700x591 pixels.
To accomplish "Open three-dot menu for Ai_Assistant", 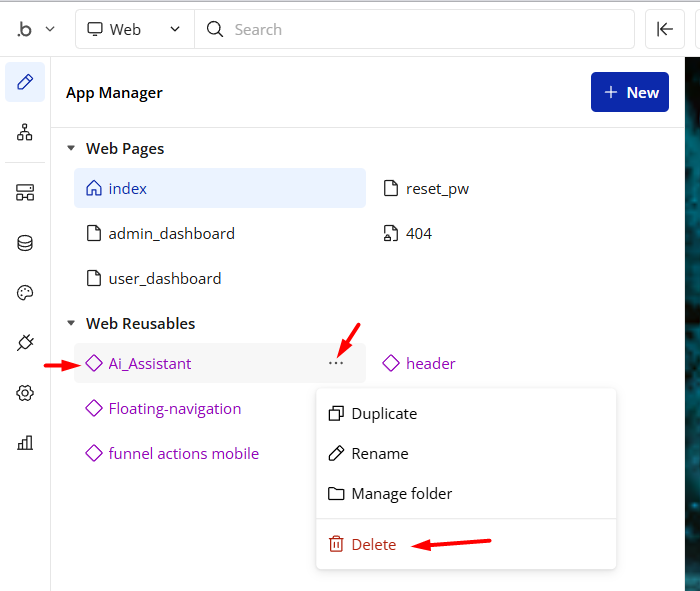I will pyautogui.click(x=336, y=363).
